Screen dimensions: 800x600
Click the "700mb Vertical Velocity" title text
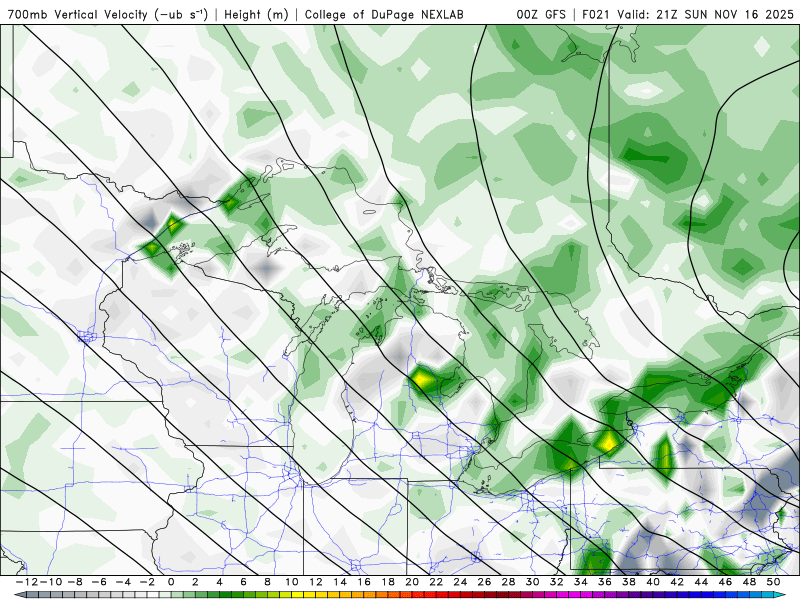[x=78, y=14]
